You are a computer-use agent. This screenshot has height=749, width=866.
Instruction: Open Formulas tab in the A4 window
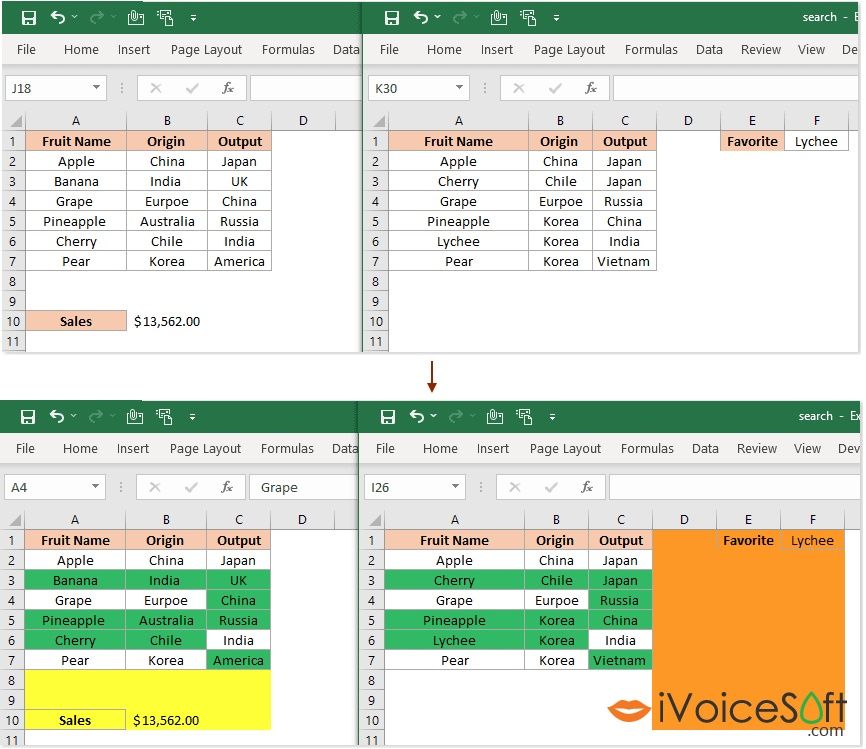click(287, 449)
